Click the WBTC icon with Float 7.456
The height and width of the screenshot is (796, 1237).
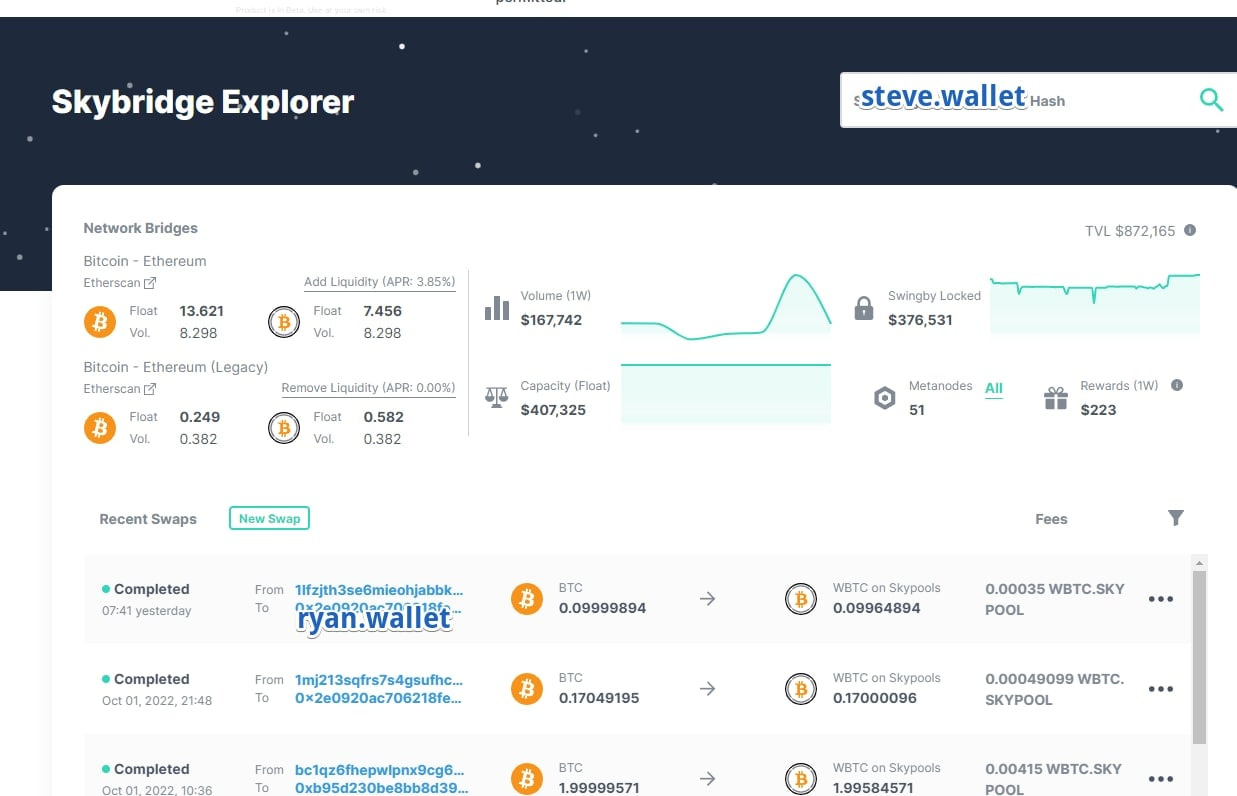pos(284,322)
